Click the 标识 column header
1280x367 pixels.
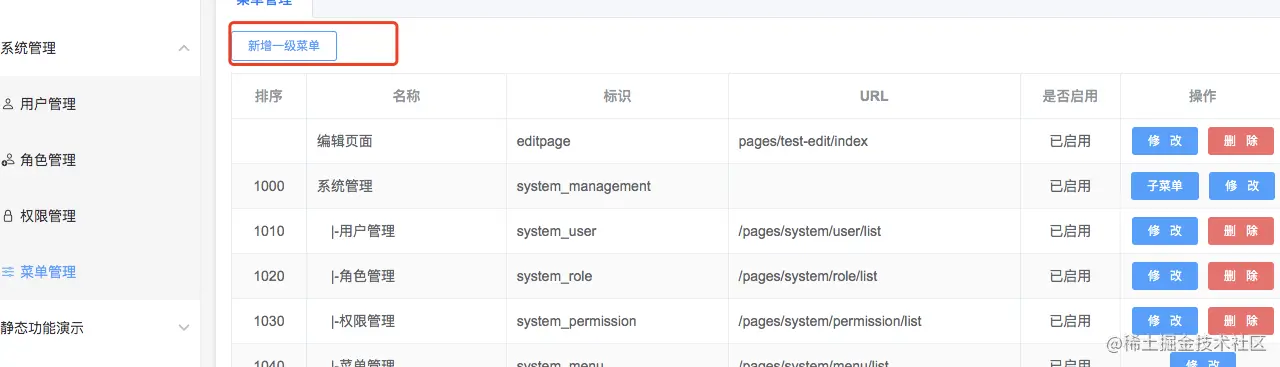[x=617, y=97]
